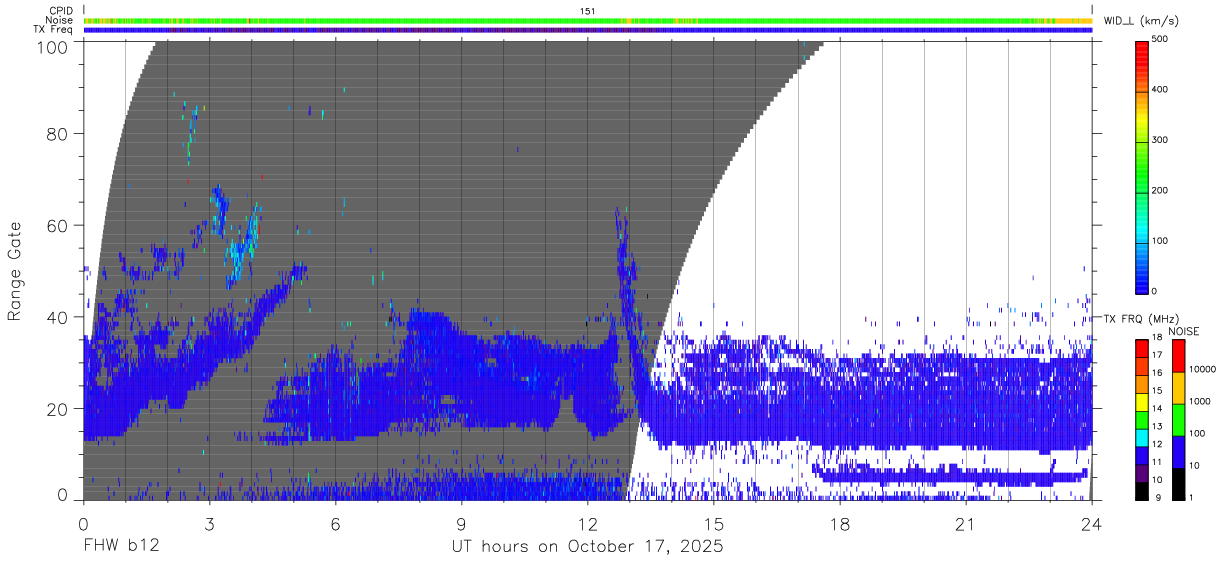Click the 80 tick on Range Gate axis
Screen dimensions: 1228x567
(x=57, y=133)
